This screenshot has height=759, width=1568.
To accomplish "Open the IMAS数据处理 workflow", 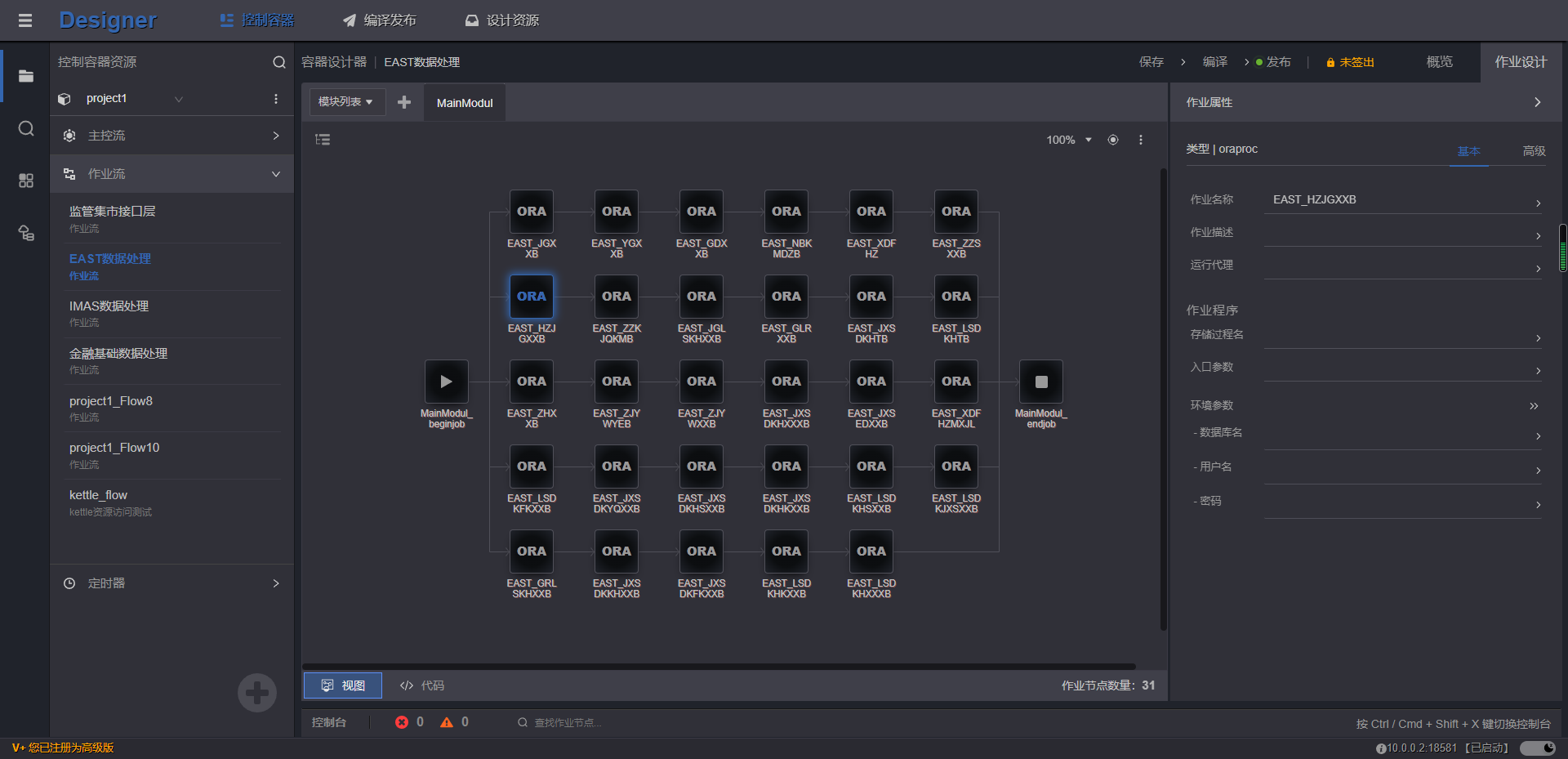I will point(171,314).
